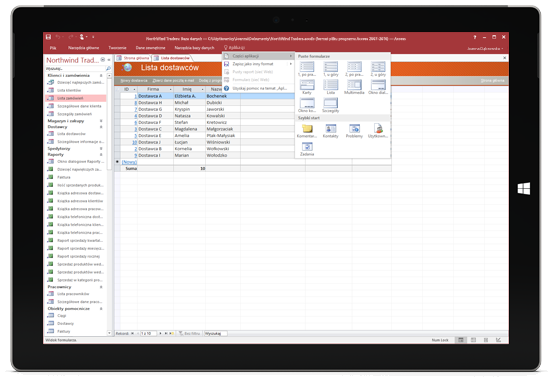
Task: Click the navigation pane search field
Action: click(75, 69)
